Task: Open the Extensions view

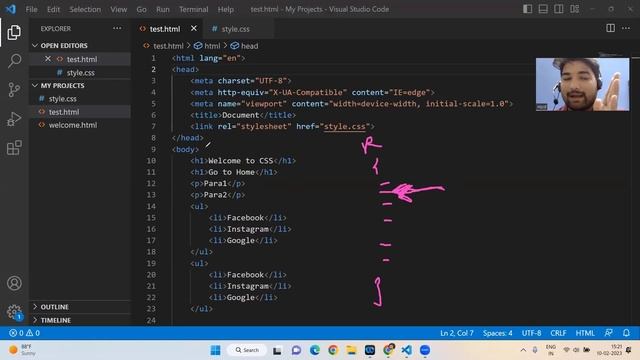Action: (14, 147)
